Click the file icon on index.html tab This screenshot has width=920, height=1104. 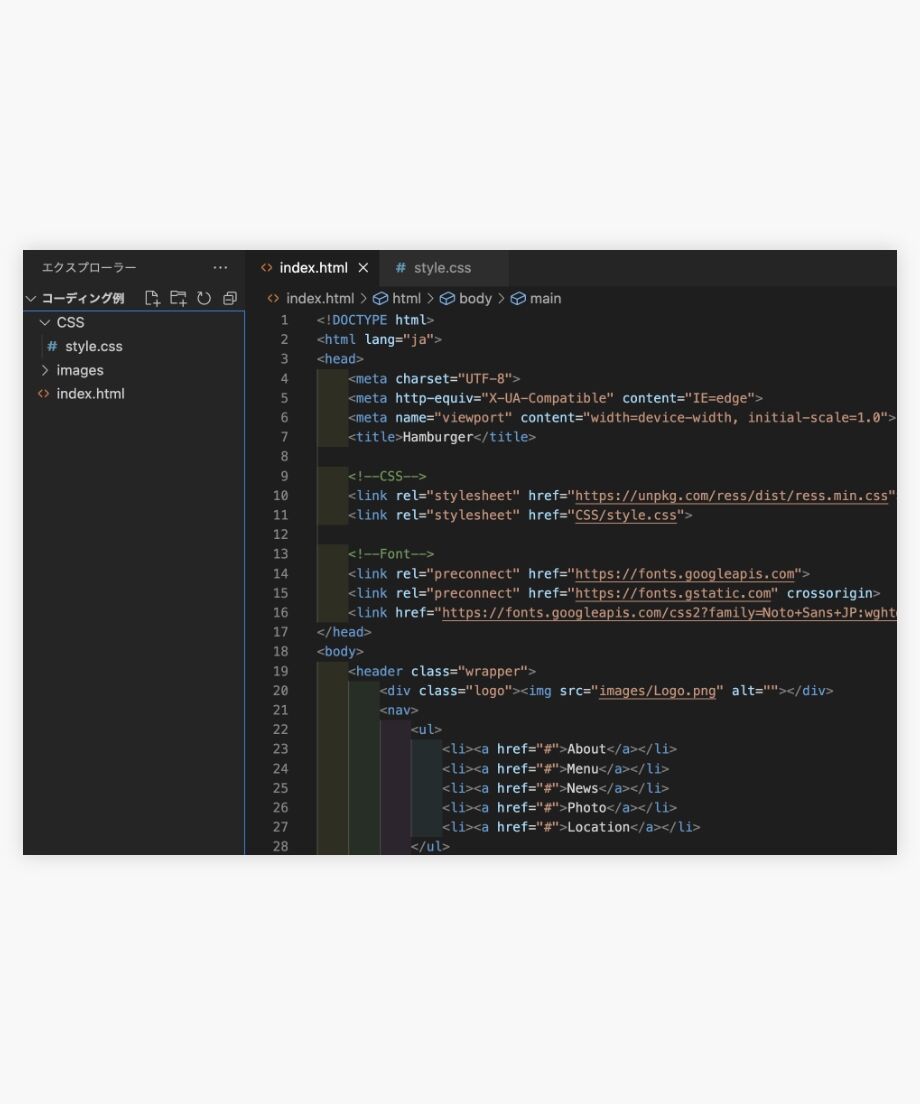click(x=267, y=268)
